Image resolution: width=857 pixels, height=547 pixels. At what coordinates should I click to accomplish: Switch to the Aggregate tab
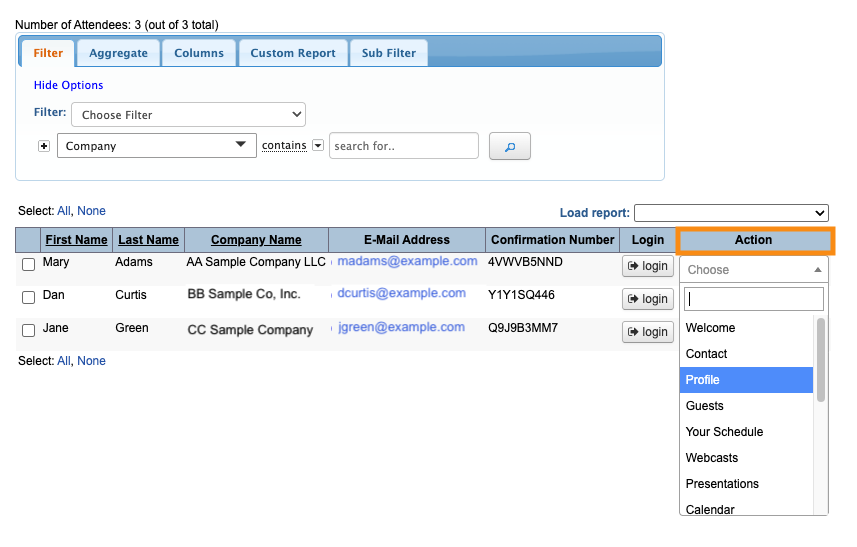click(118, 53)
